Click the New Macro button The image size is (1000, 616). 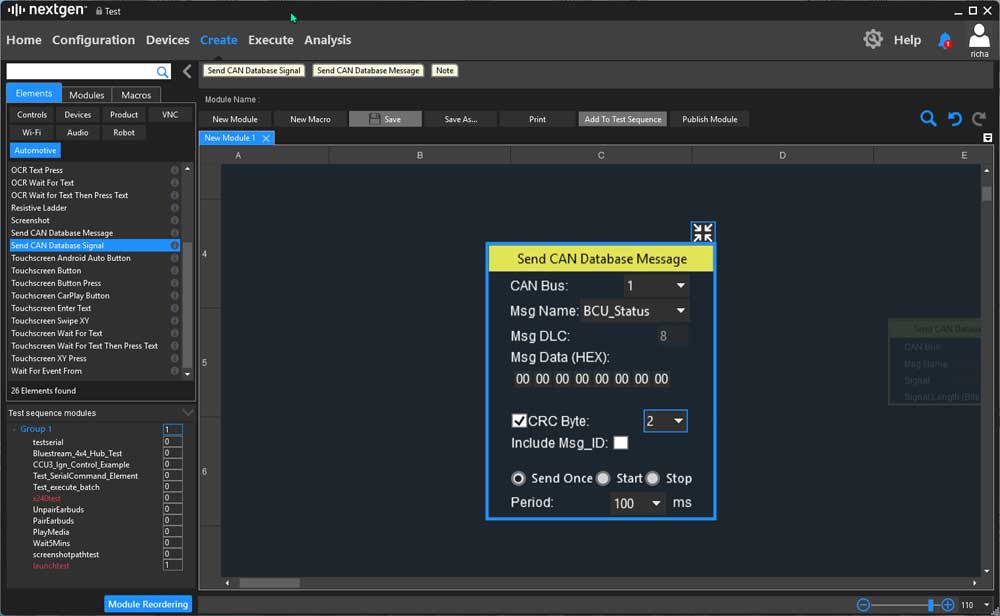tap(311, 119)
